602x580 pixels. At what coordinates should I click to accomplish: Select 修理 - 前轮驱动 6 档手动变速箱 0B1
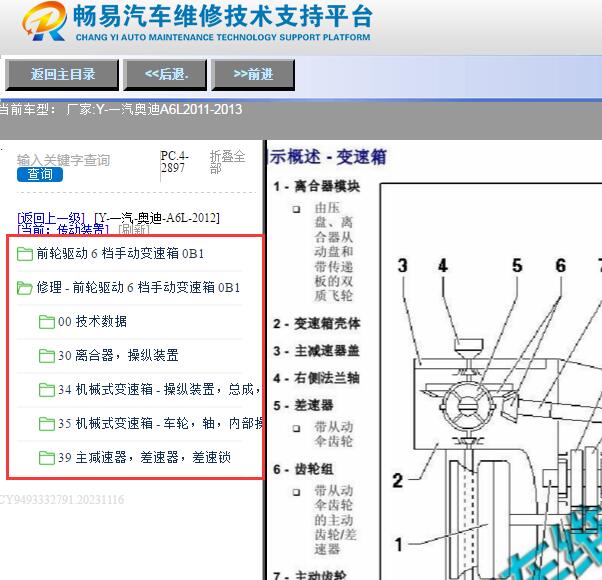[138, 288]
